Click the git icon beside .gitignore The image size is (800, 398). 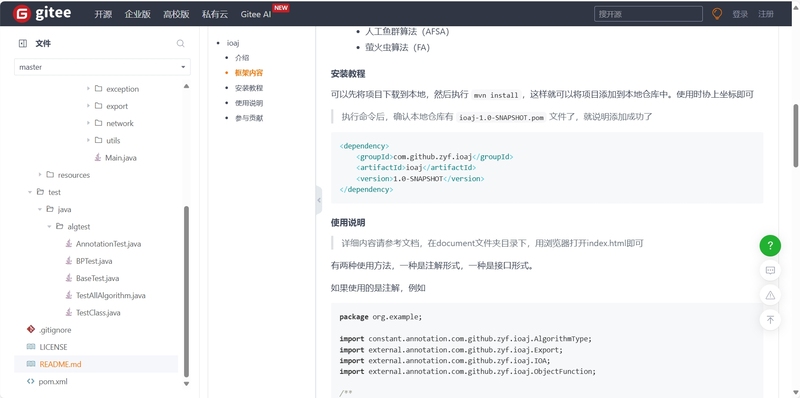coord(31,330)
